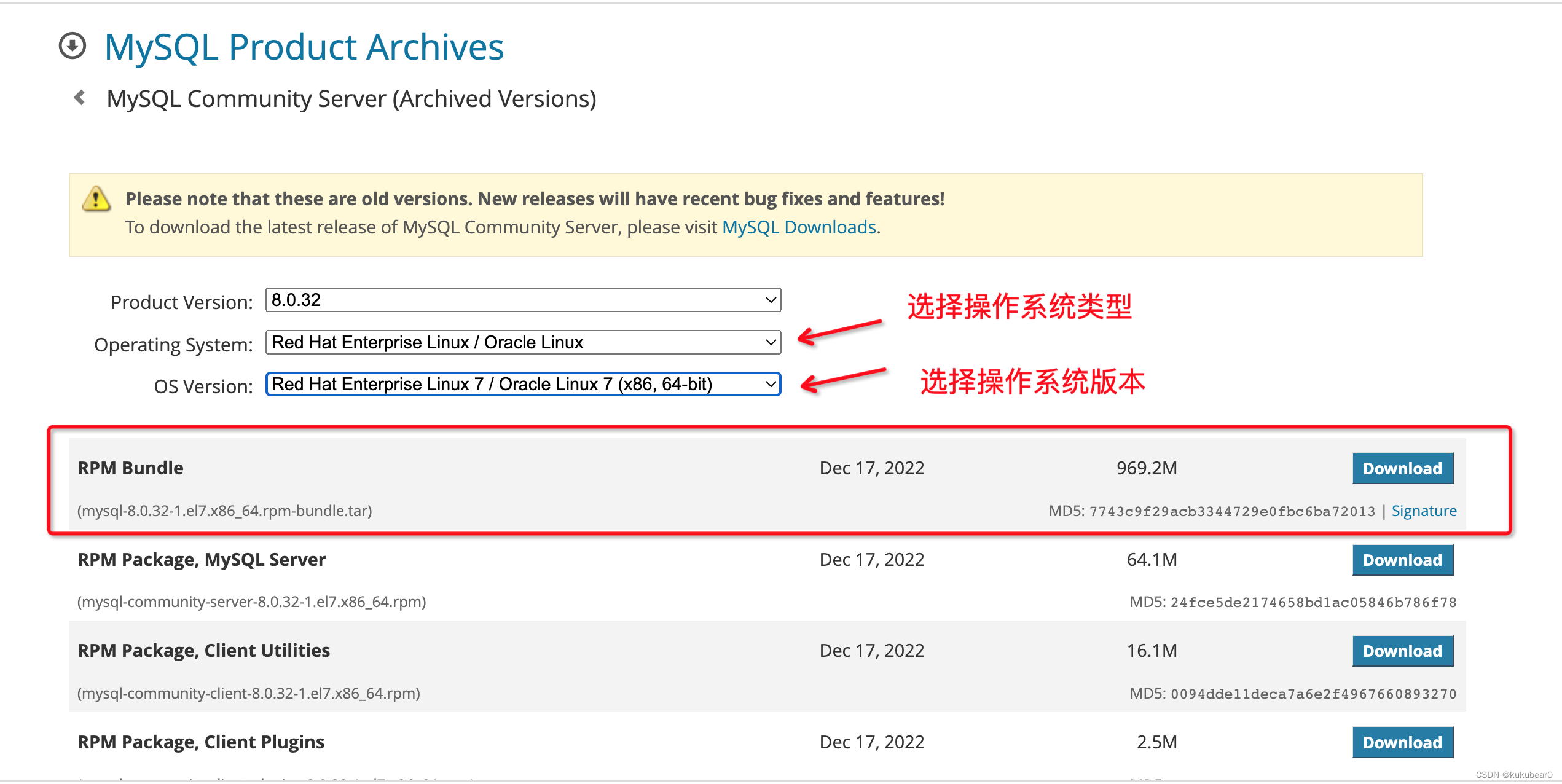Click the 16.1M file size

pyautogui.click(x=1152, y=651)
